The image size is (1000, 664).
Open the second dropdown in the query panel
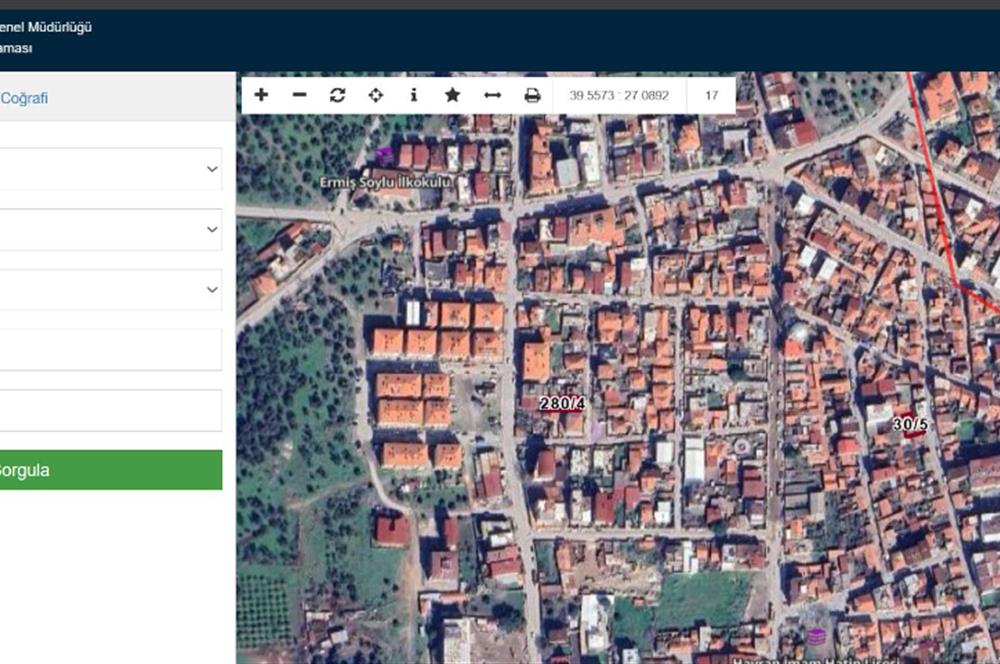pyautogui.click(x=110, y=229)
